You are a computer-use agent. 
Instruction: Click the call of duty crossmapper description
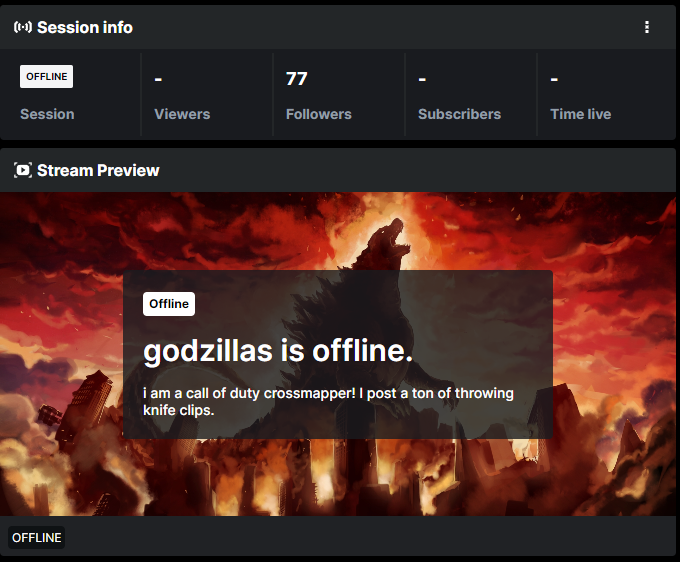coord(328,402)
